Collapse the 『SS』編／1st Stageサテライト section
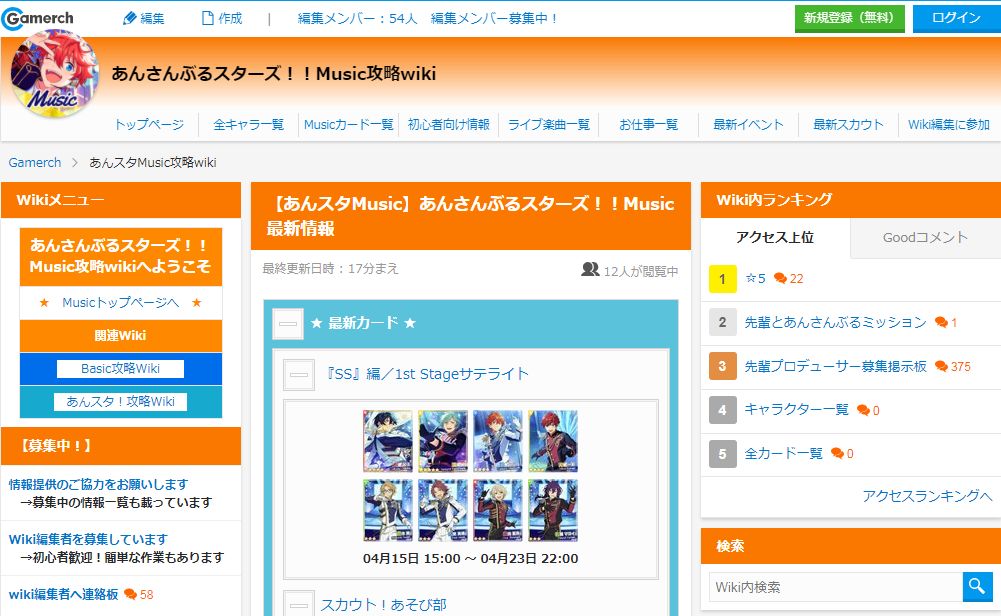 [x=299, y=375]
